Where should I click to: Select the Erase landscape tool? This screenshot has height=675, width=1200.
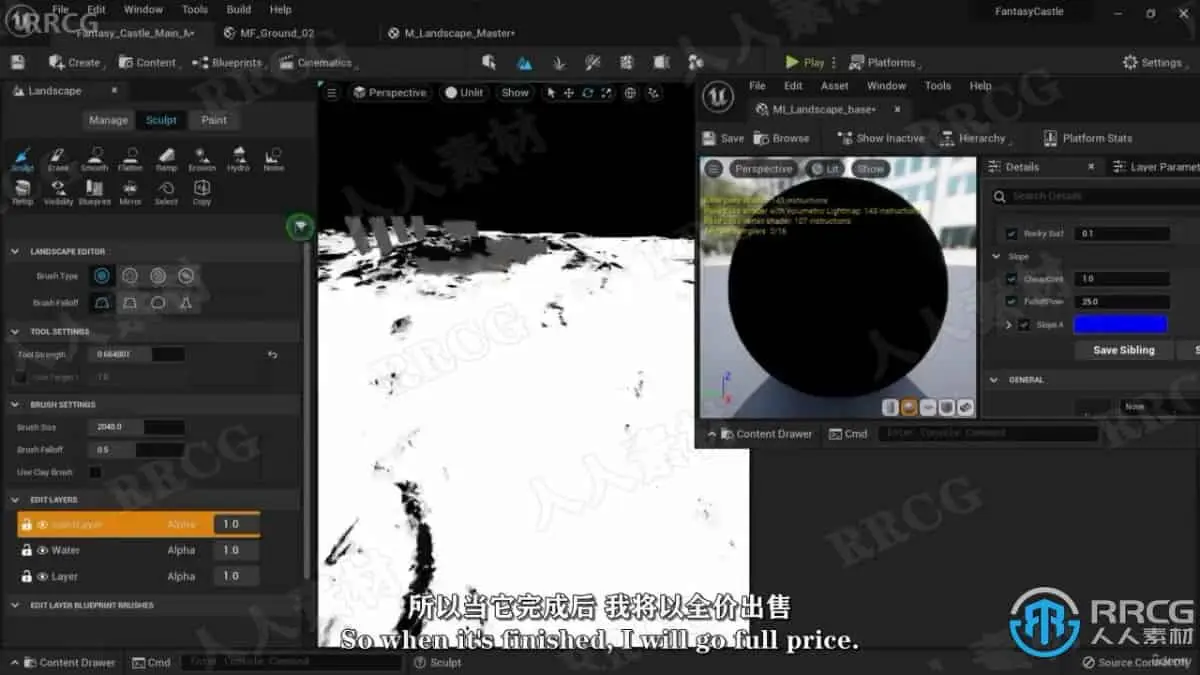point(58,159)
